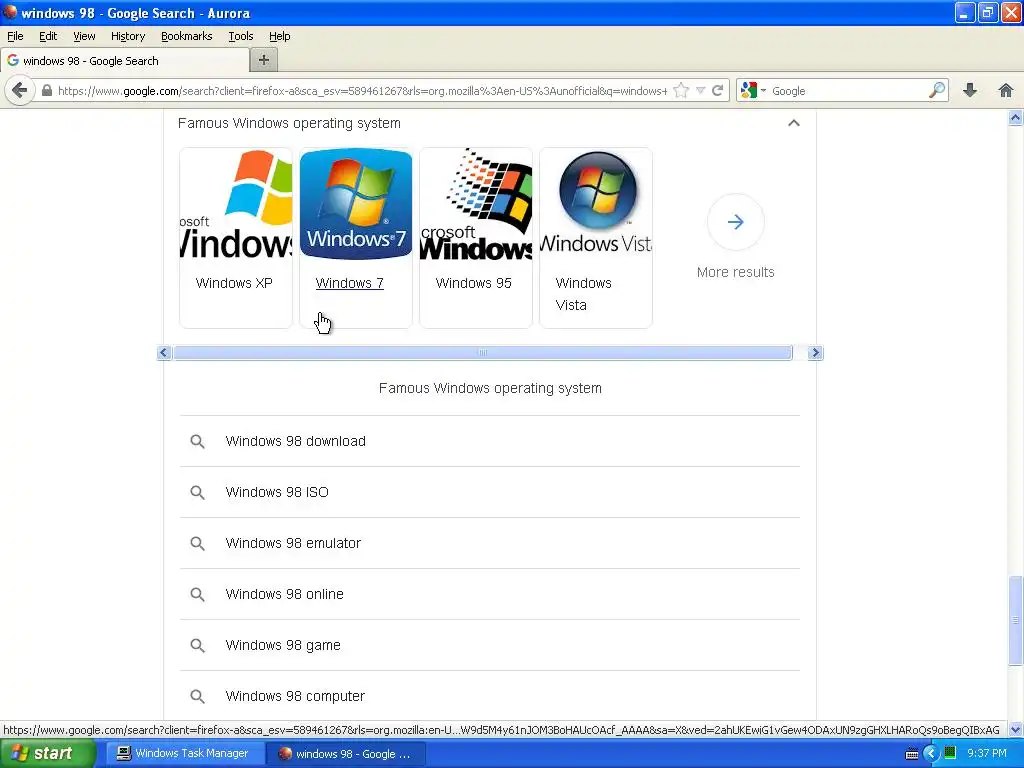The width and height of the screenshot is (1024, 768).
Task: Click magnifier icon beside Windows 98 ISO
Action: pos(197,492)
